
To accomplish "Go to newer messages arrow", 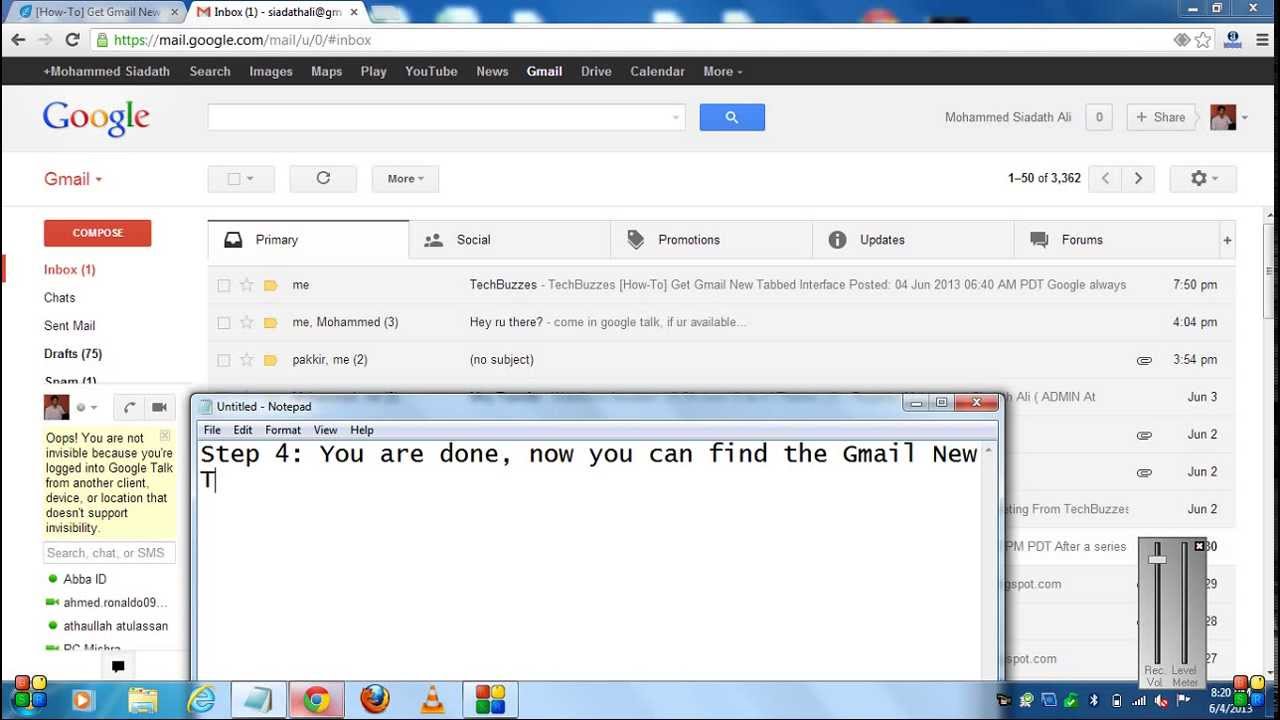I will [1105, 178].
